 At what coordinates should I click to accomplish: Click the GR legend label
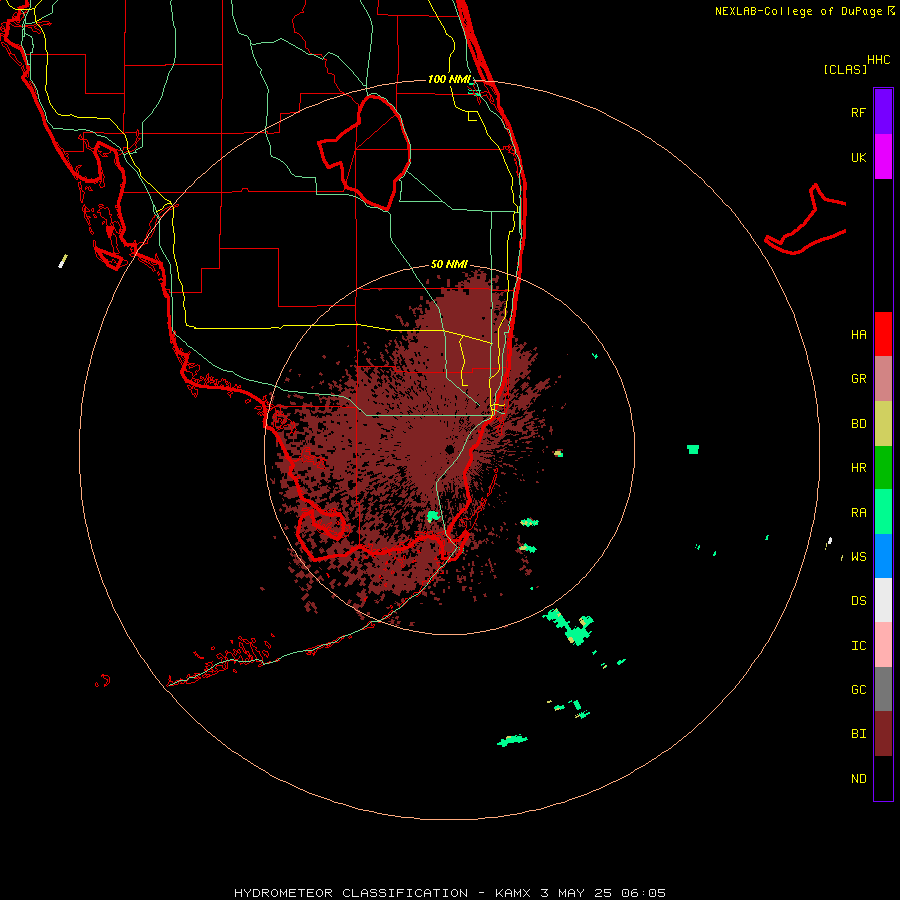pos(858,379)
